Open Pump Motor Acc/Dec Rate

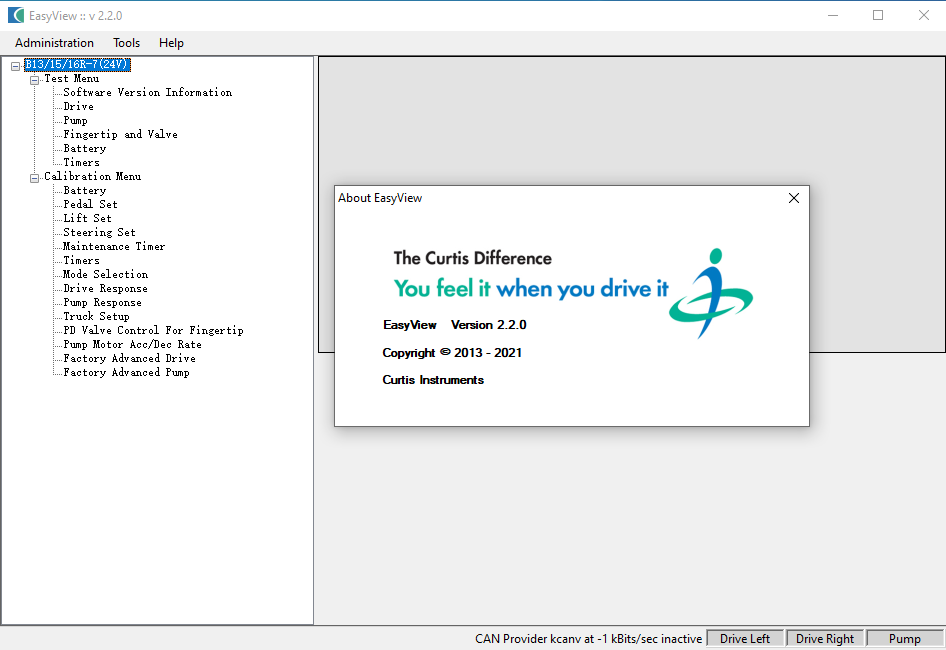(132, 344)
